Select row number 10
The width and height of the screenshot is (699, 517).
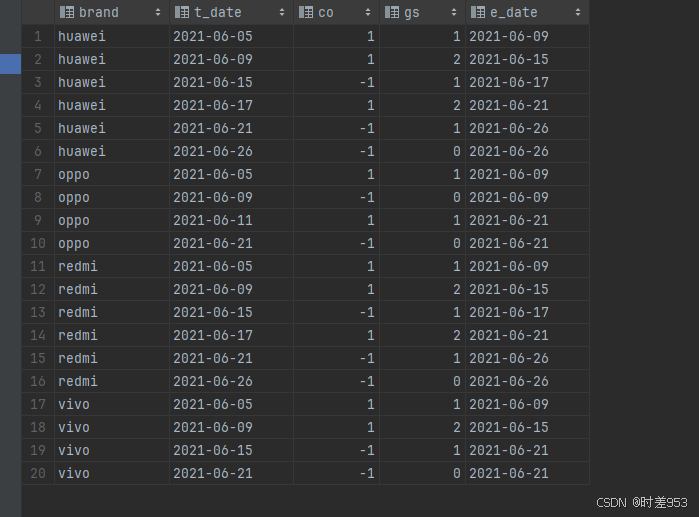pos(38,243)
